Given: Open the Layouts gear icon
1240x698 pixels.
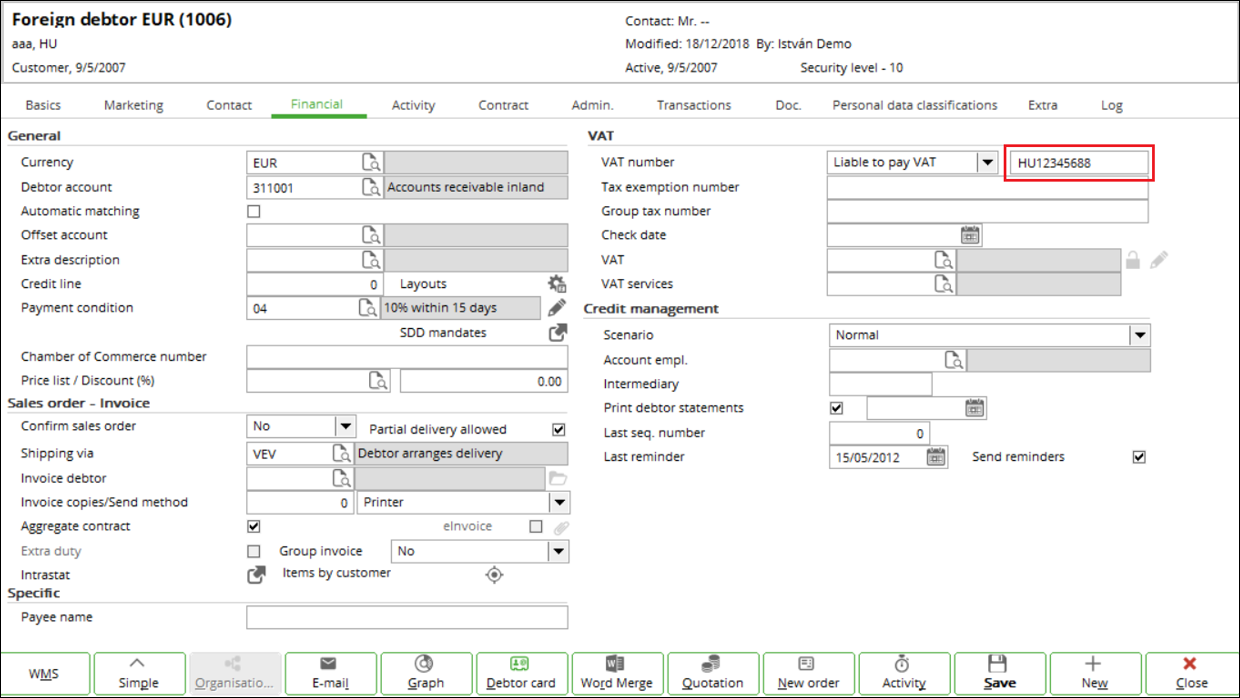Looking at the screenshot, I should tap(557, 284).
